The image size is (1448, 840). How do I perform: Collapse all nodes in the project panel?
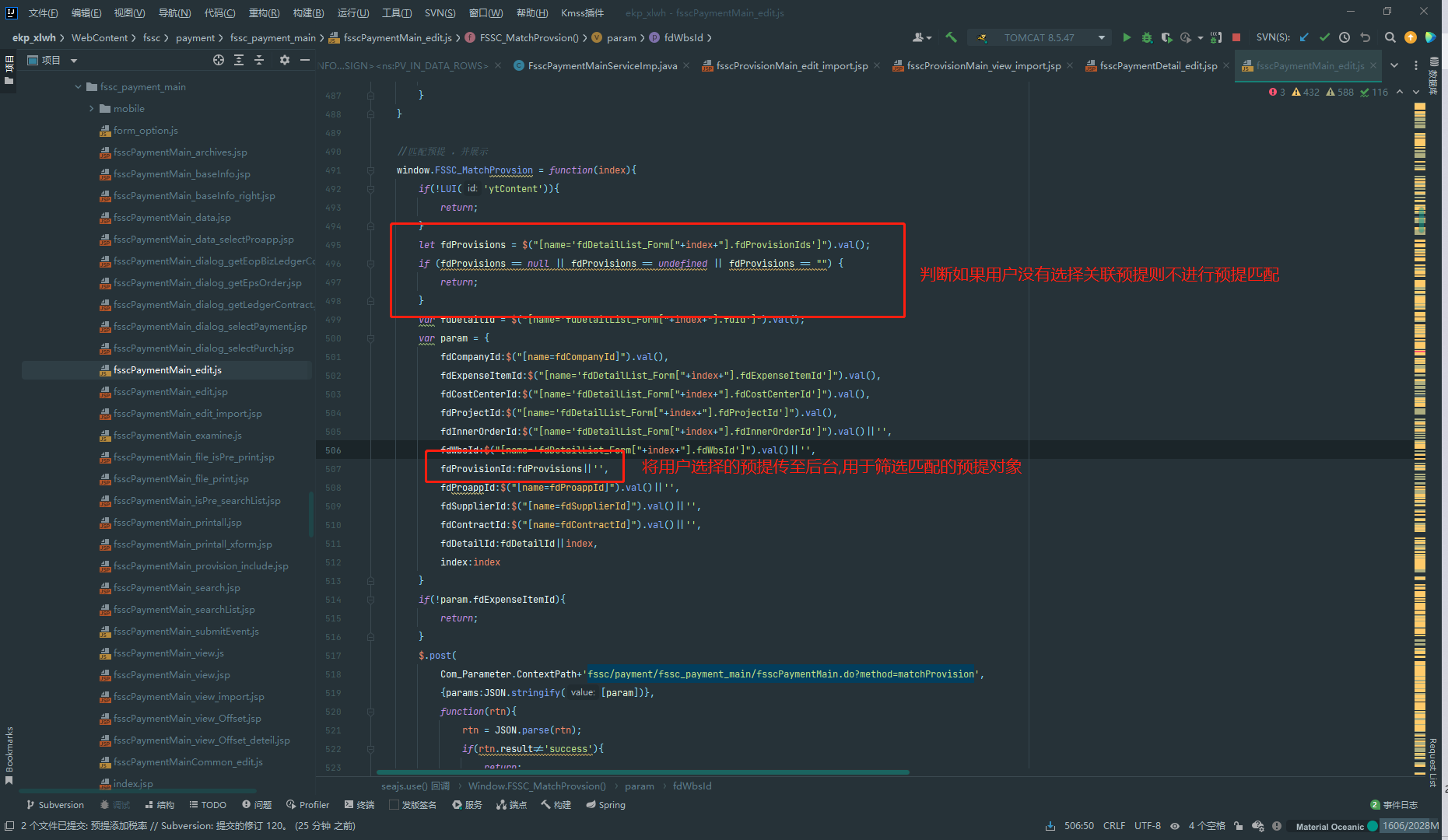tap(259, 60)
